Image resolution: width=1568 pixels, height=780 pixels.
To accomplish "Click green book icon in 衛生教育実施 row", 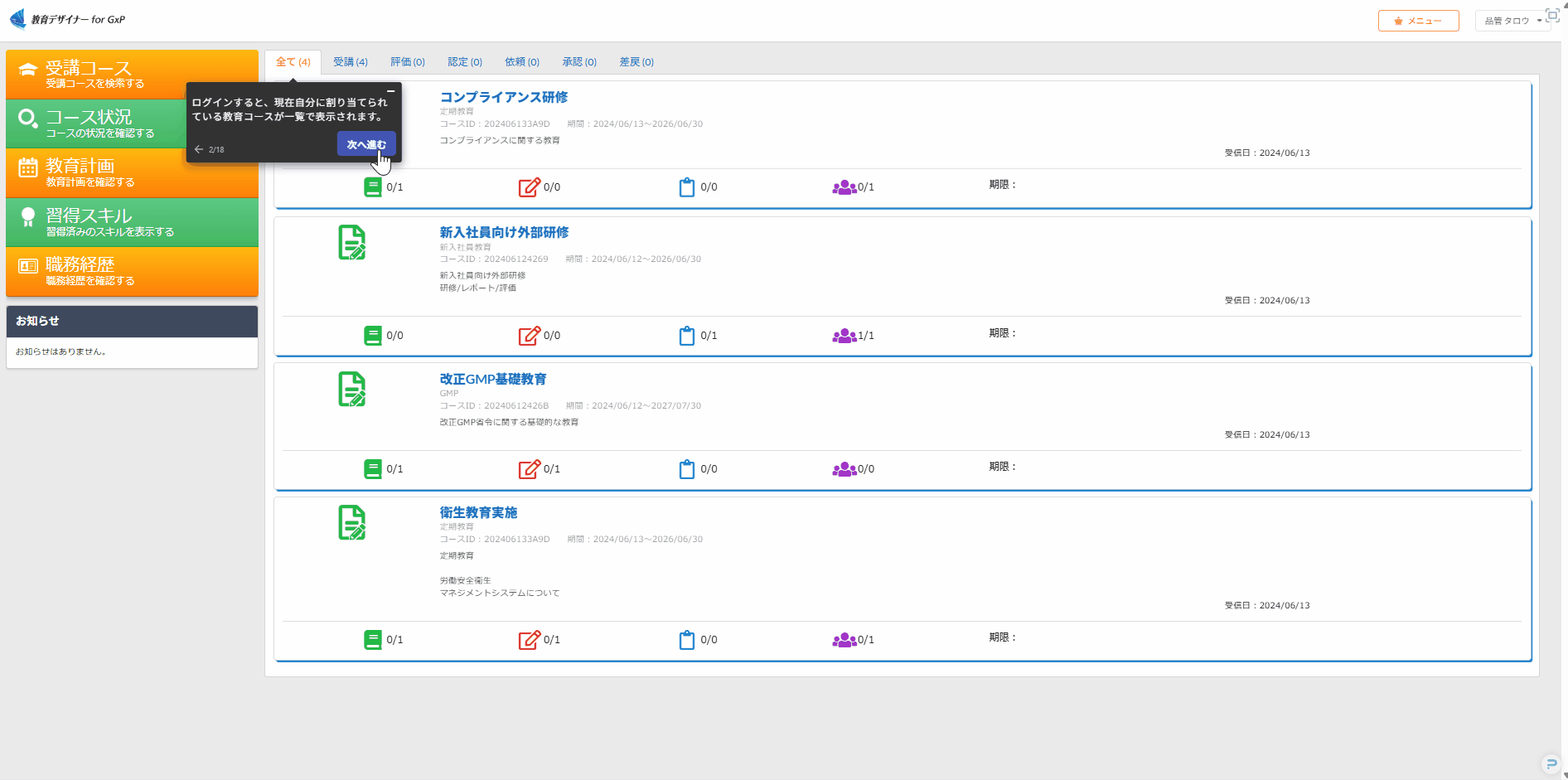I will pos(373,640).
